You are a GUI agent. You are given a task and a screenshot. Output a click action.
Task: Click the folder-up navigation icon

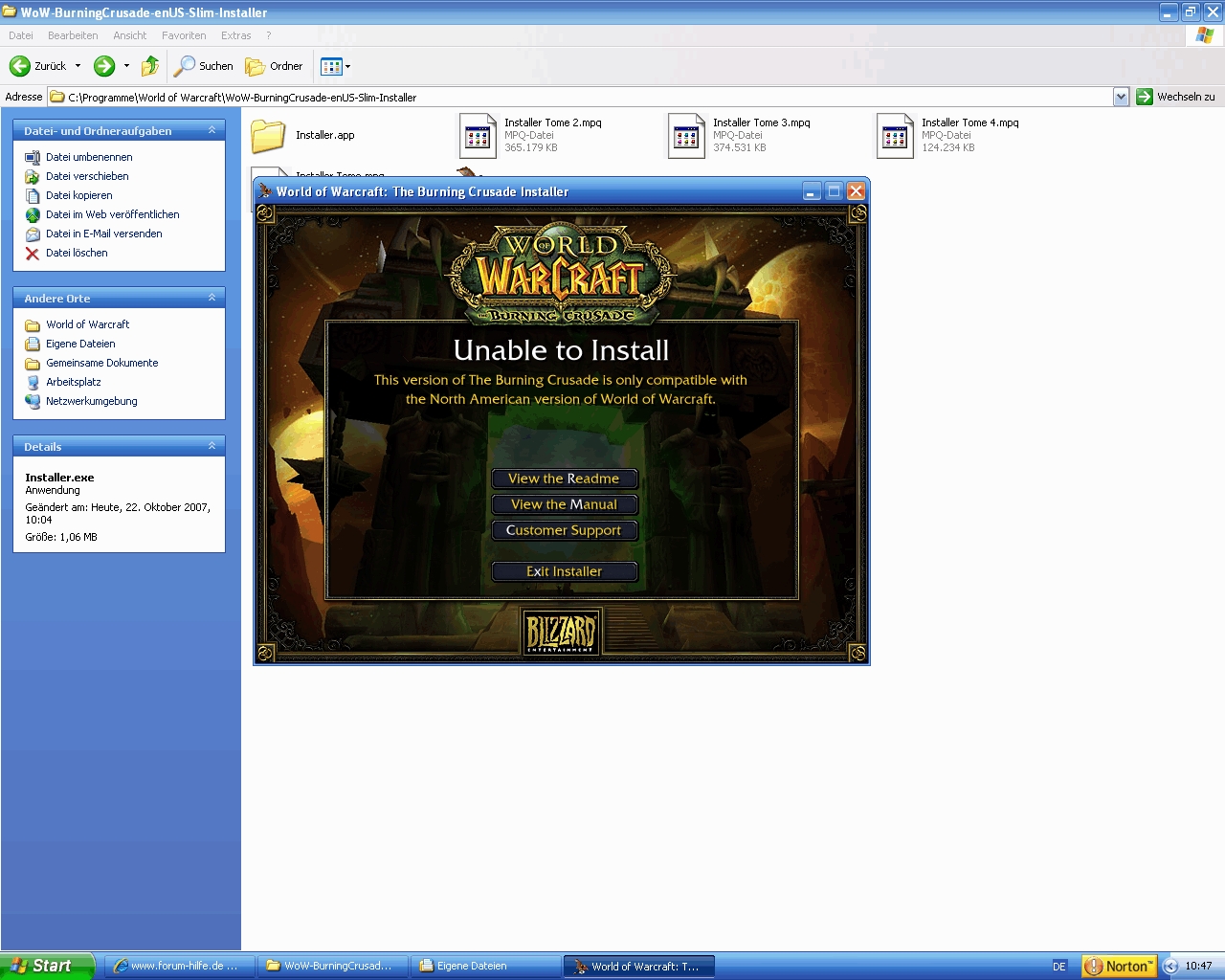point(150,66)
